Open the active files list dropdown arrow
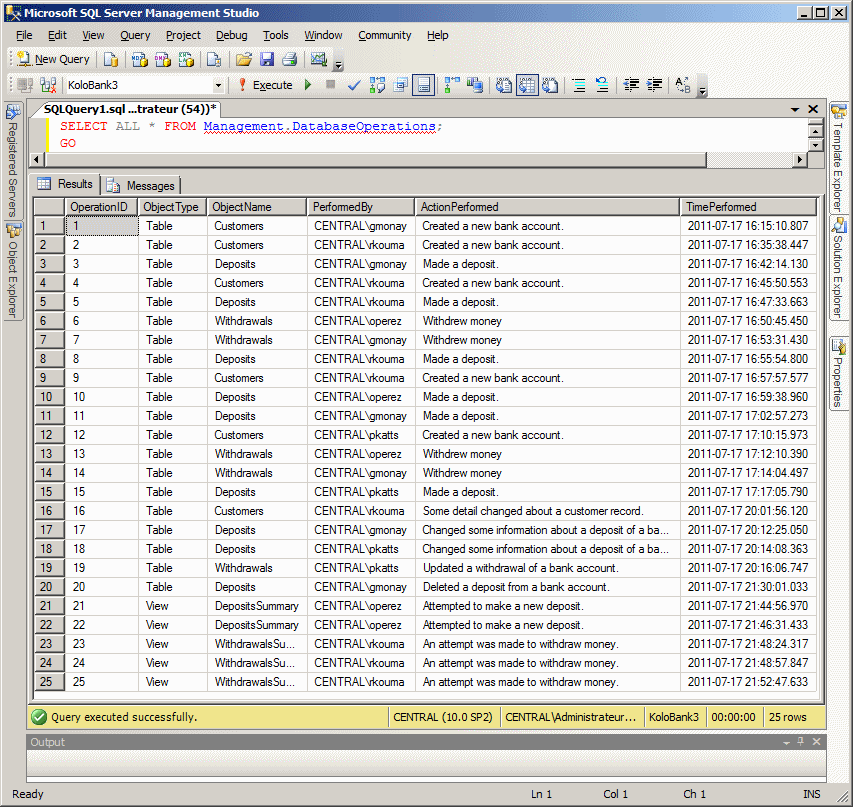This screenshot has width=853, height=807. pos(795,109)
